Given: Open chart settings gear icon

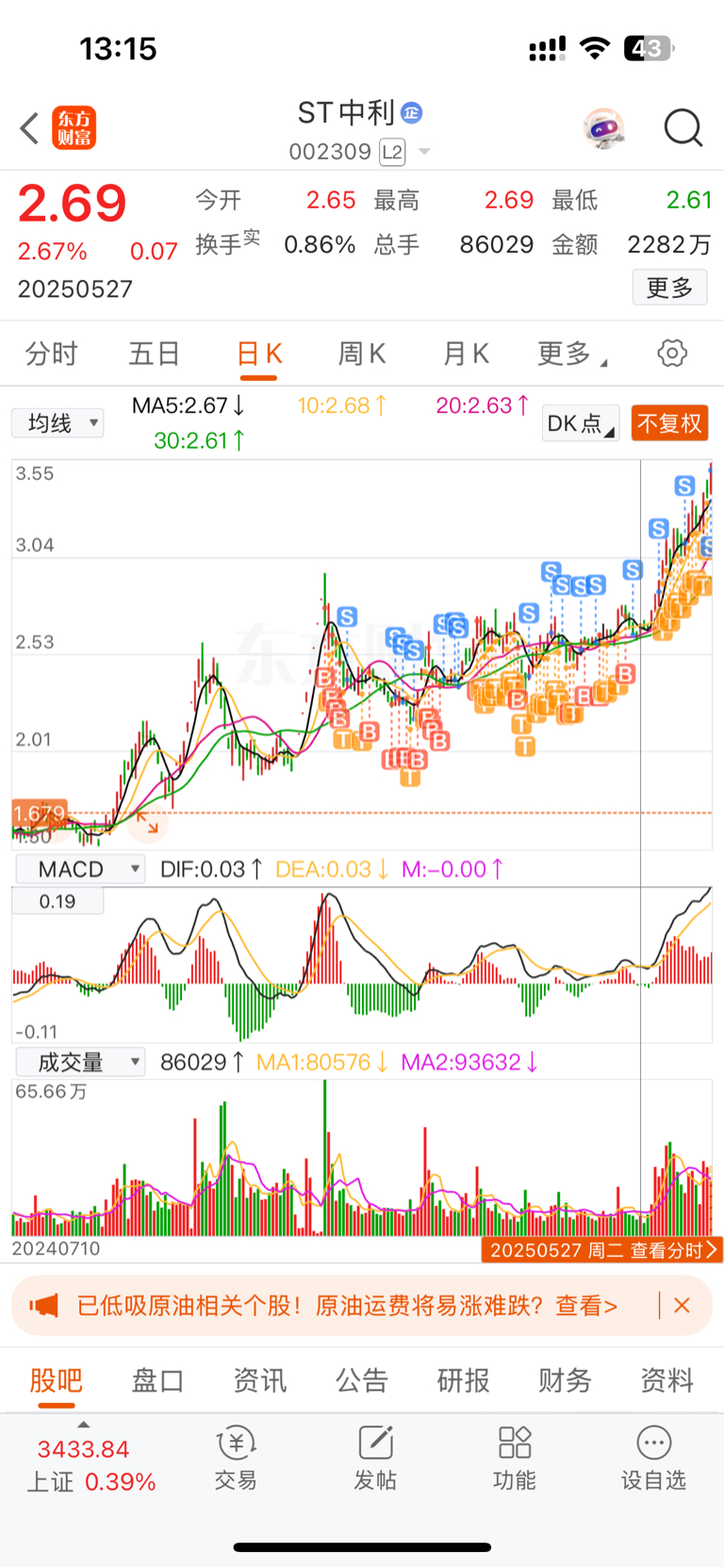Looking at the screenshot, I should (672, 354).
